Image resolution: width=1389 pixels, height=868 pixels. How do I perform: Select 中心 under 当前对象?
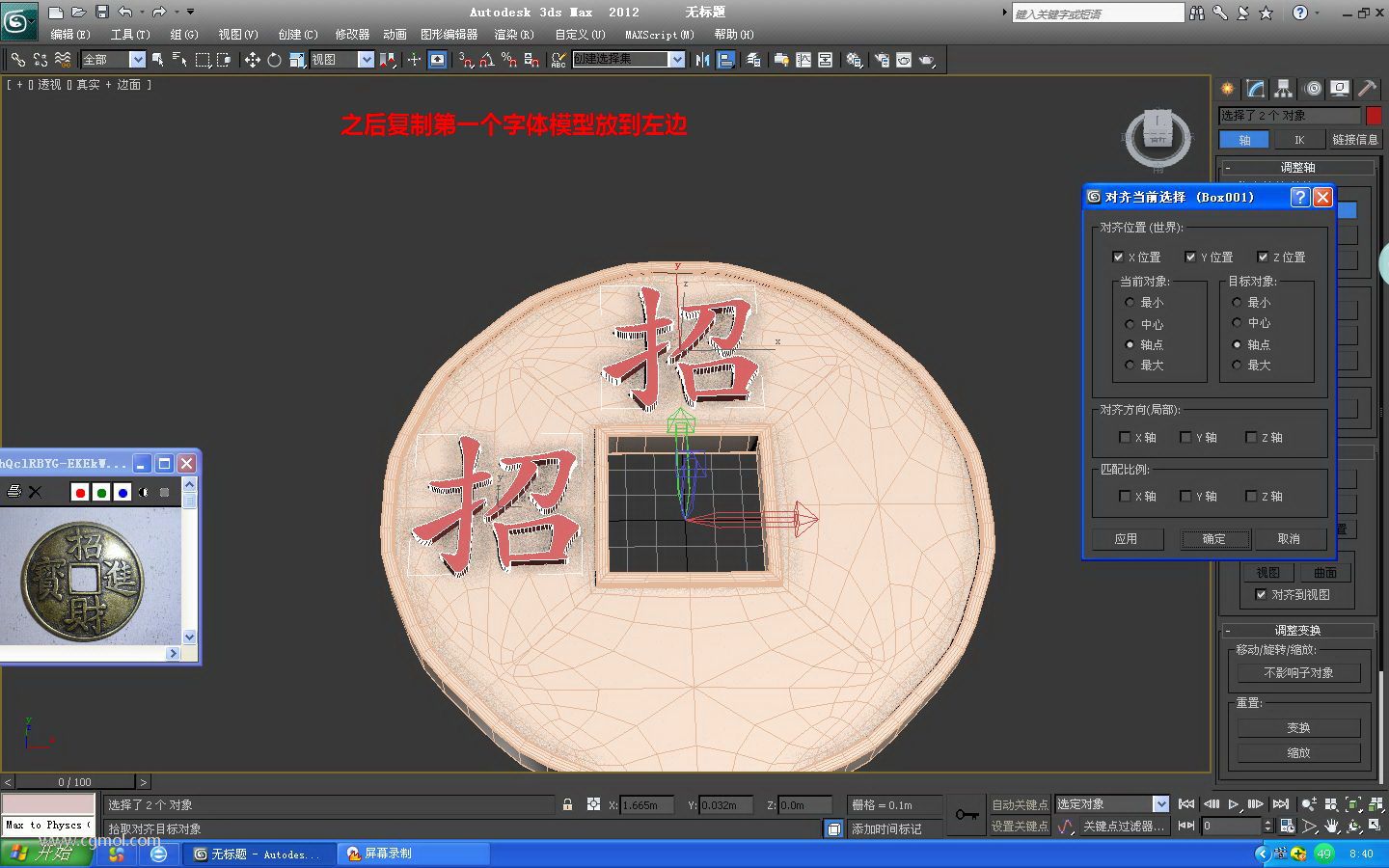(1130, 324)
